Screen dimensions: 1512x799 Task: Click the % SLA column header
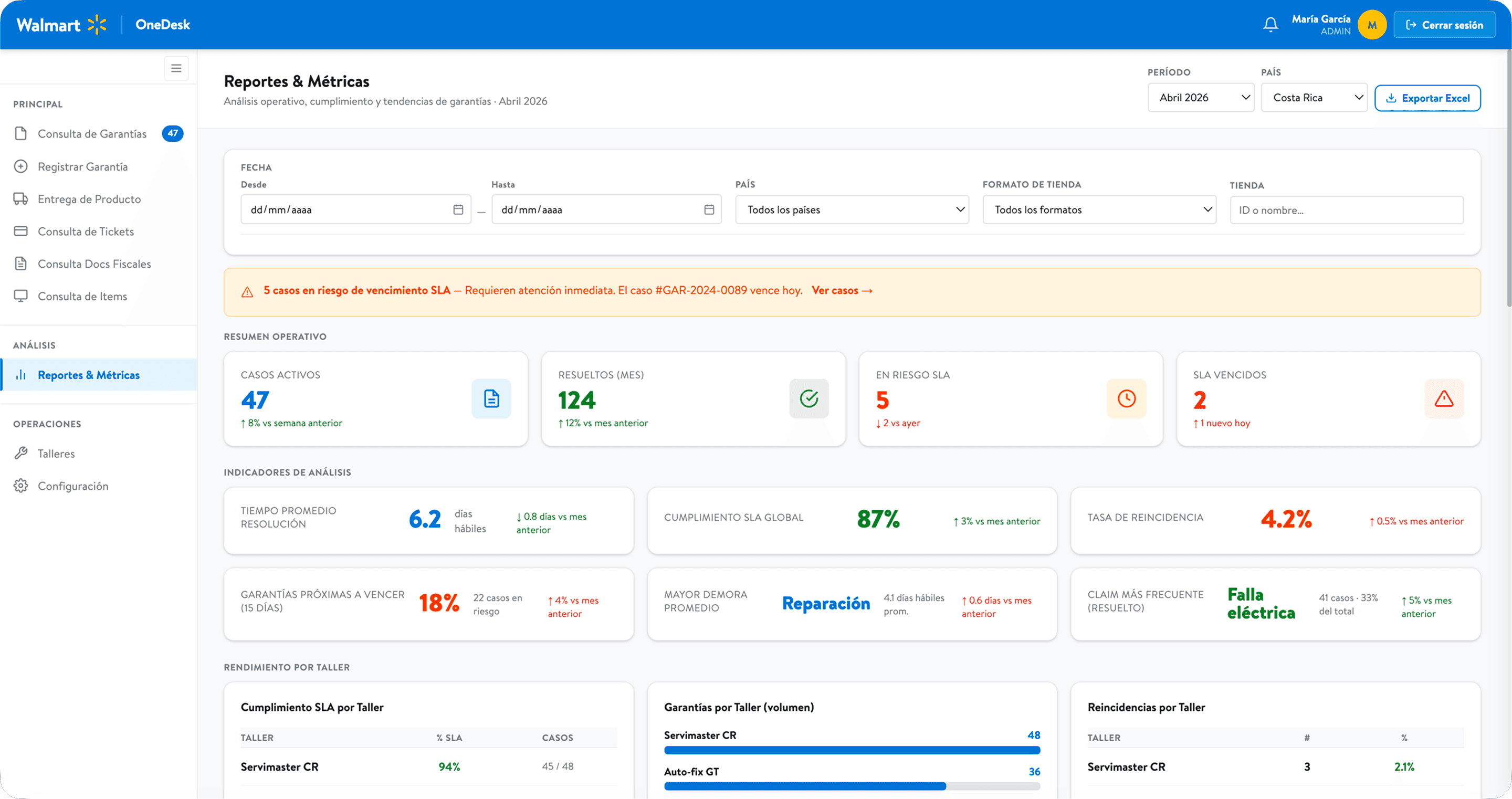(449, 738)
